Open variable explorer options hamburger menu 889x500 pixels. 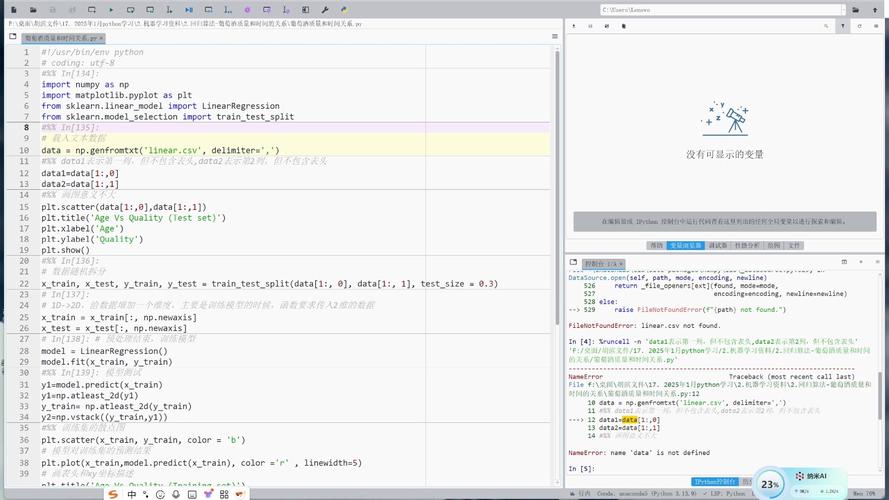click(876, 26)
